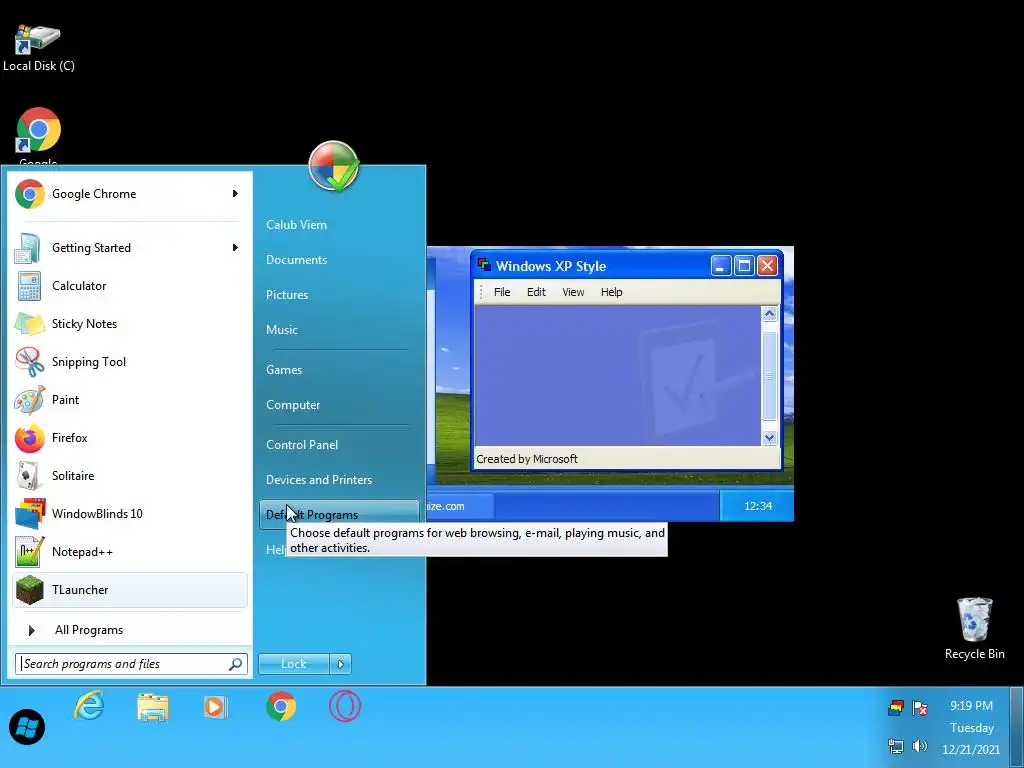Image resolution: width=1024 pixels, height=768 pixels.
Task: Open Pictures from the Start menu
Action: (287, 295)
